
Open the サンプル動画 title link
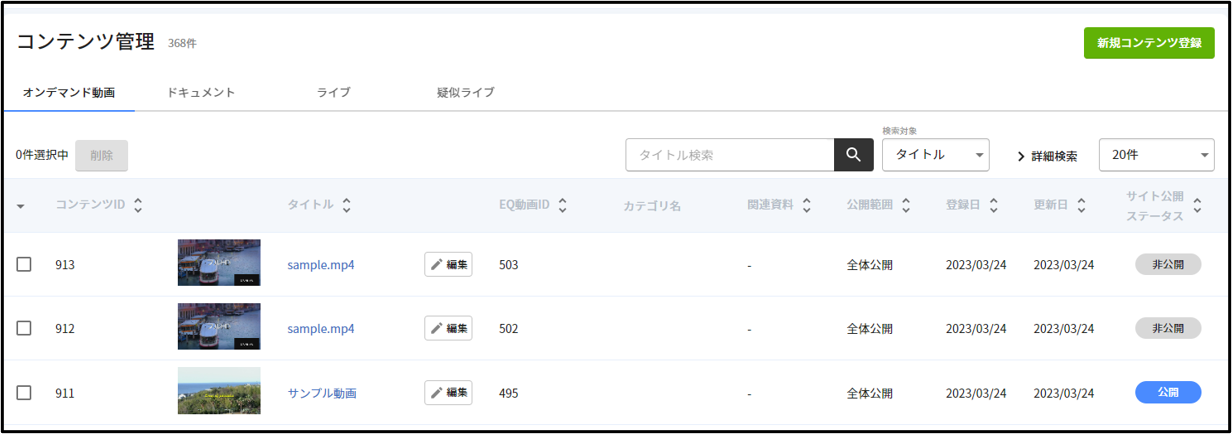click(322, 393)
